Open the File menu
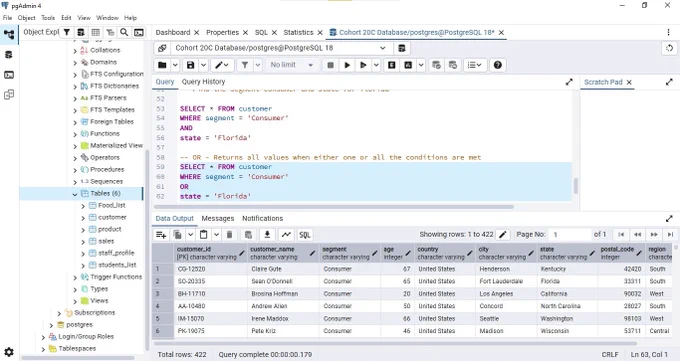The image size is (680, 361). [x=7, y=18]
